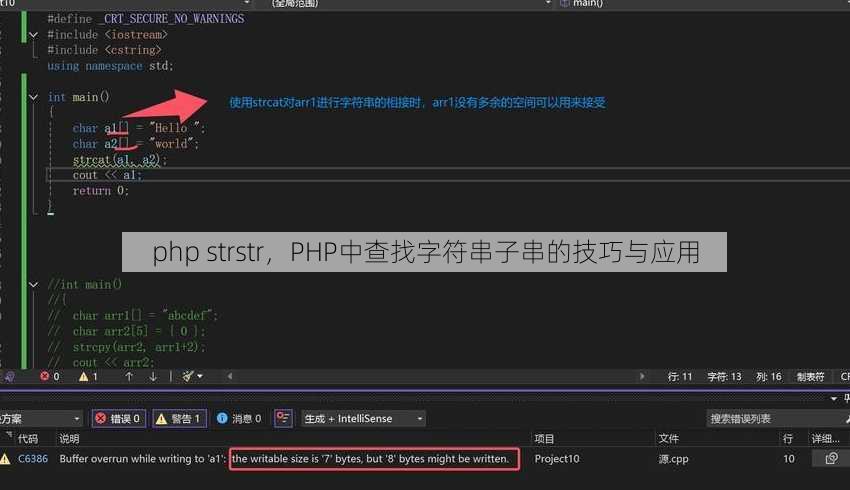Toggle the 消息 0 messages filter button
The image size is (850, 490).
pos(239,418)
